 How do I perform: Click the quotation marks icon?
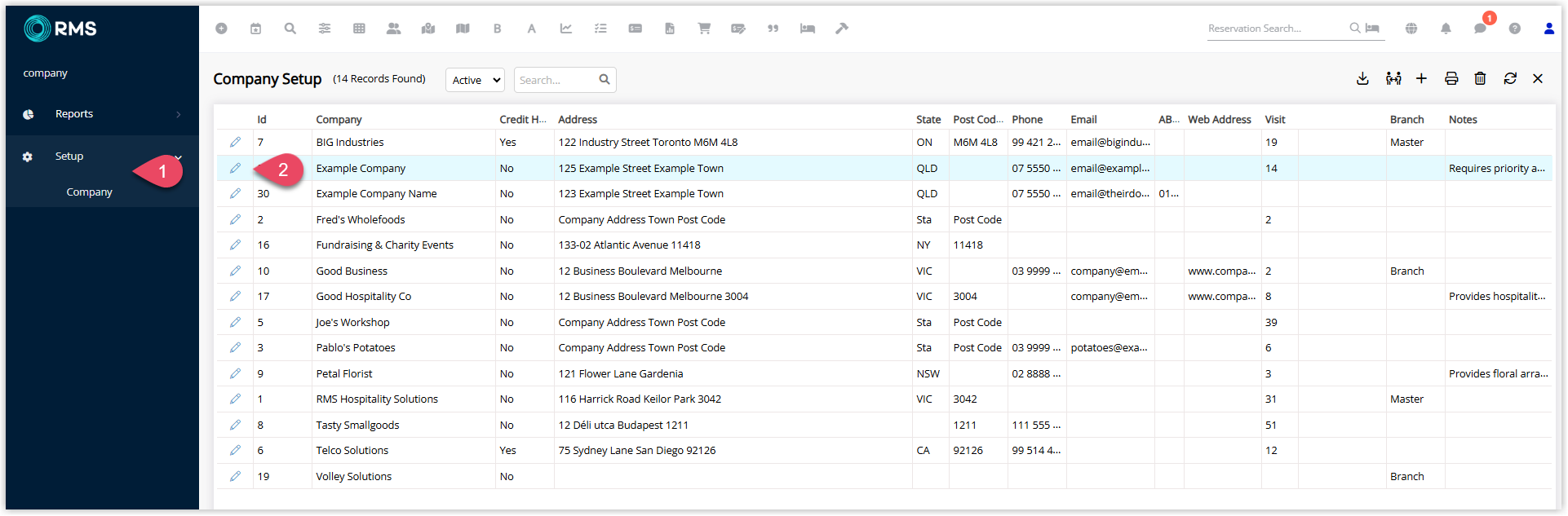773,29
